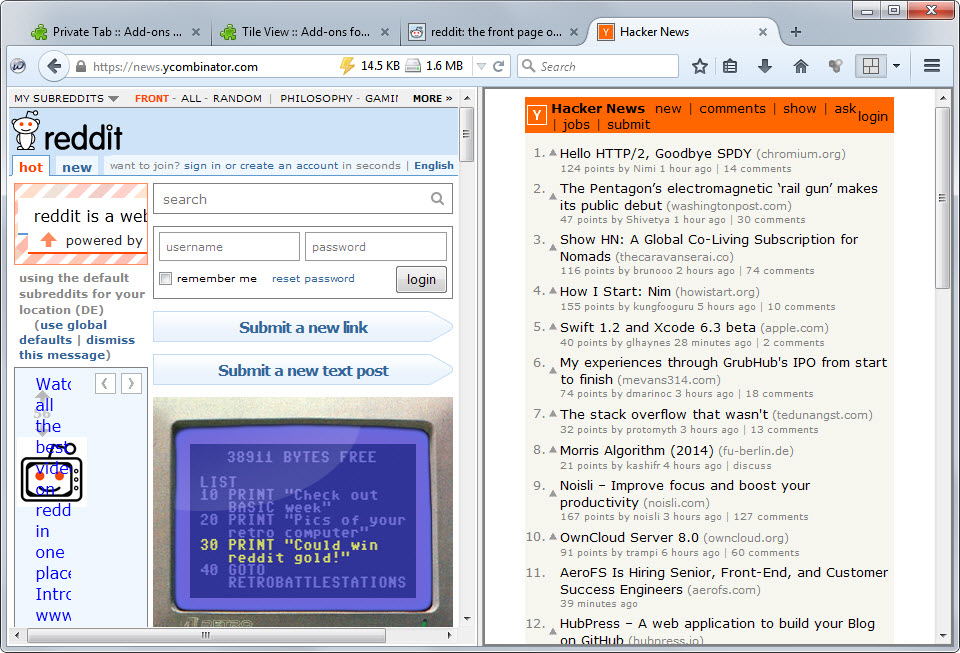960x653 pixels.
Task: Click in reddit password field
Action: coord(375,247)
